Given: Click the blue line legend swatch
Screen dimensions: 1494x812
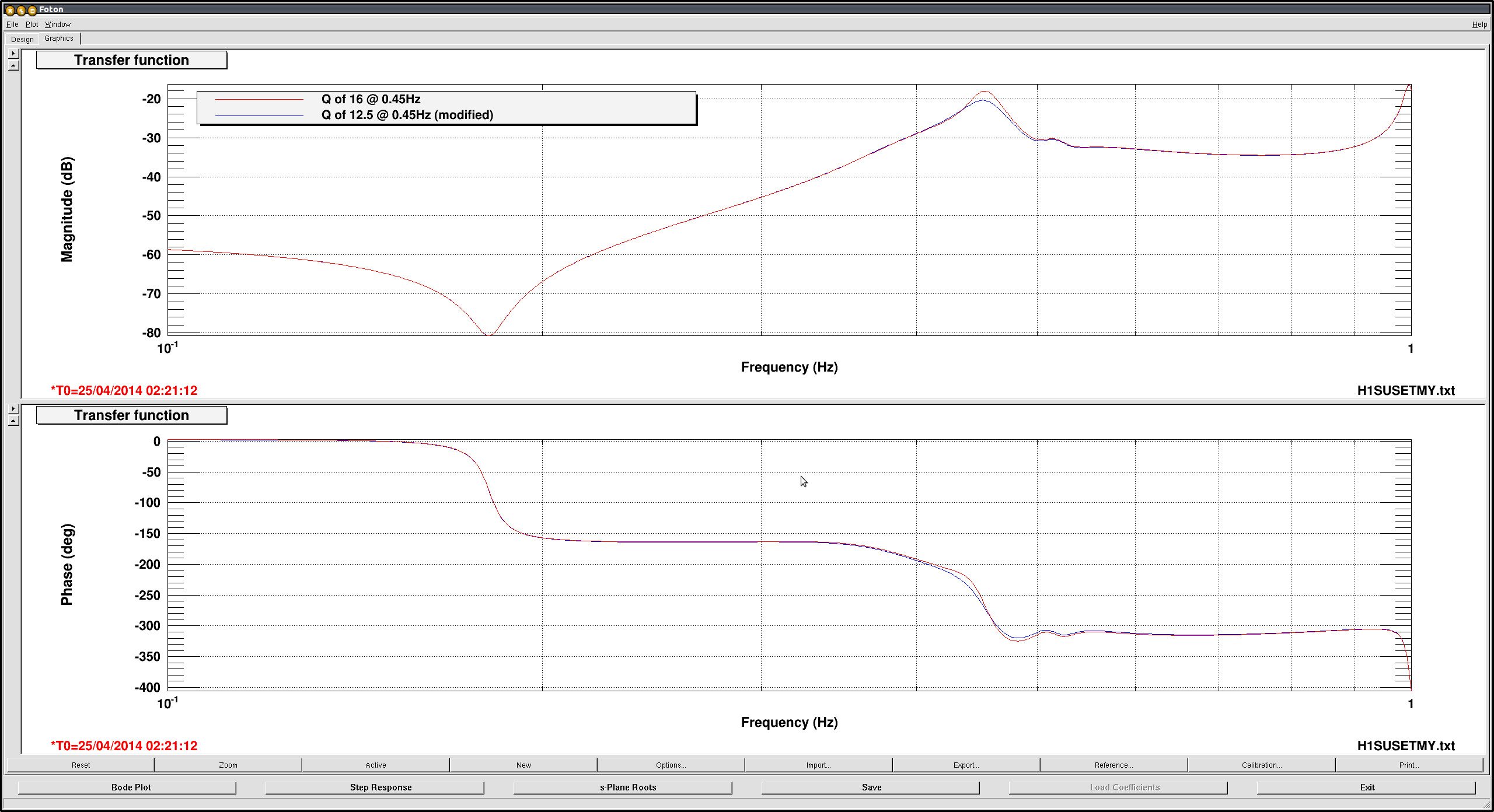Looking at the screenshot, I should pyautogui.click(x=259, y=116).
